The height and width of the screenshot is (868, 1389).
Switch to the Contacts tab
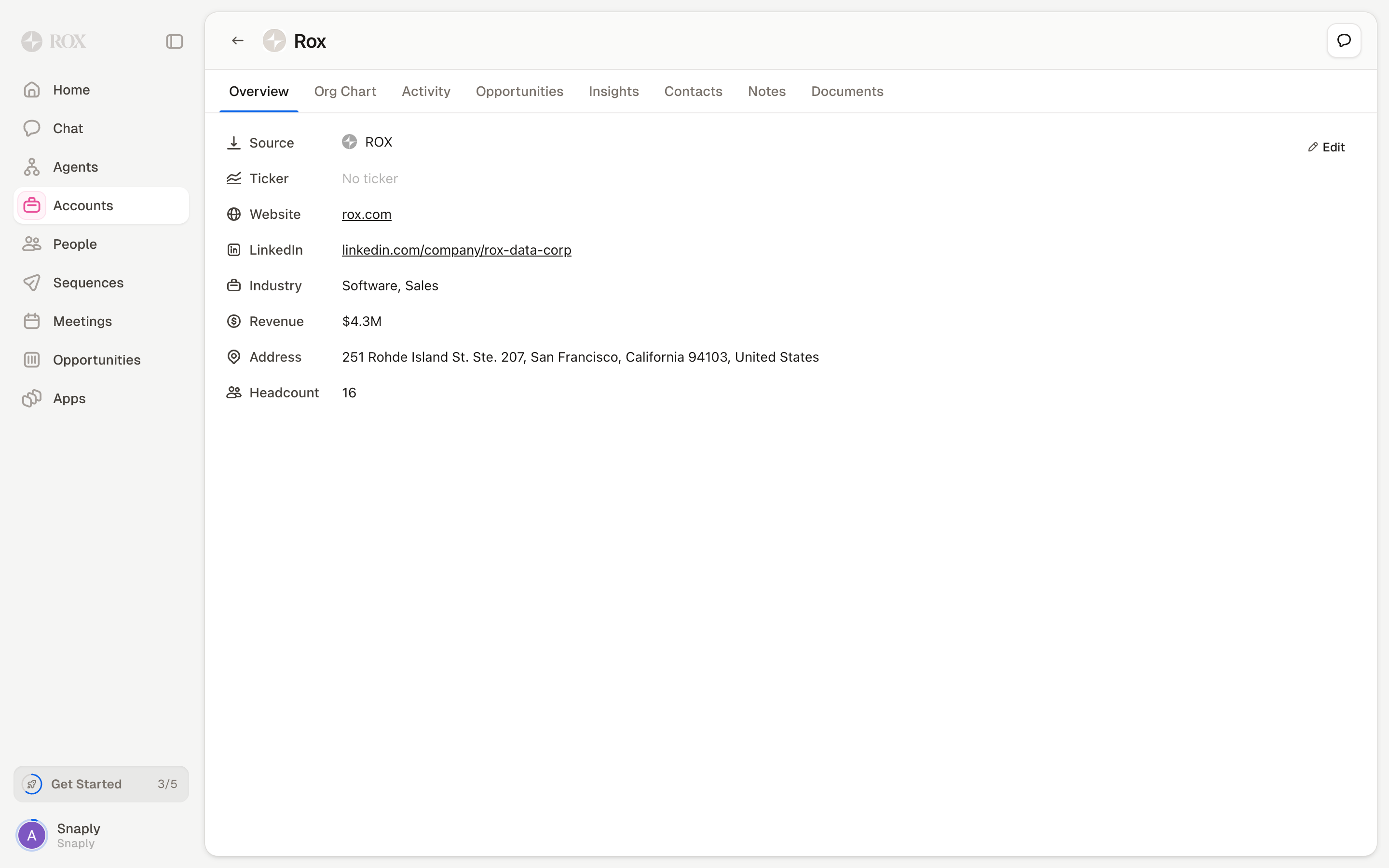(x=694, y=91)
